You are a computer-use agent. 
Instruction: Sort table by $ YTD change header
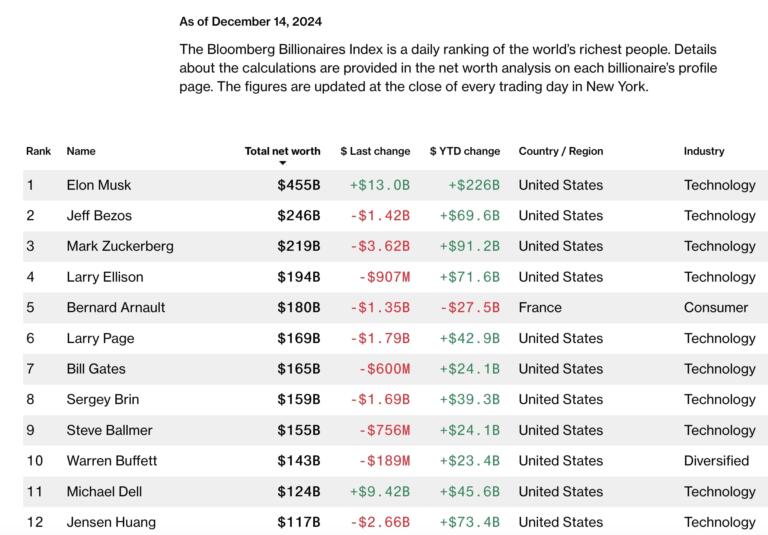click(x=464, y=151)
